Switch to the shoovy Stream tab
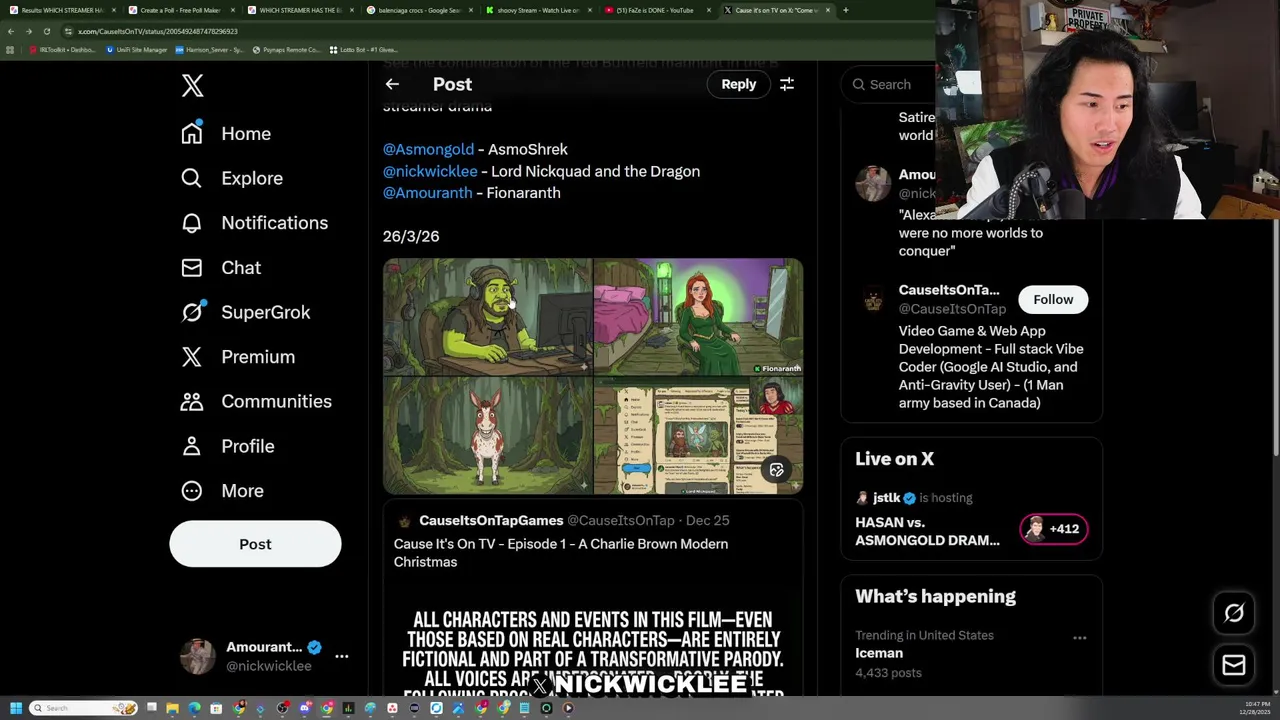The image size is (1280, 720). point(540,10)
